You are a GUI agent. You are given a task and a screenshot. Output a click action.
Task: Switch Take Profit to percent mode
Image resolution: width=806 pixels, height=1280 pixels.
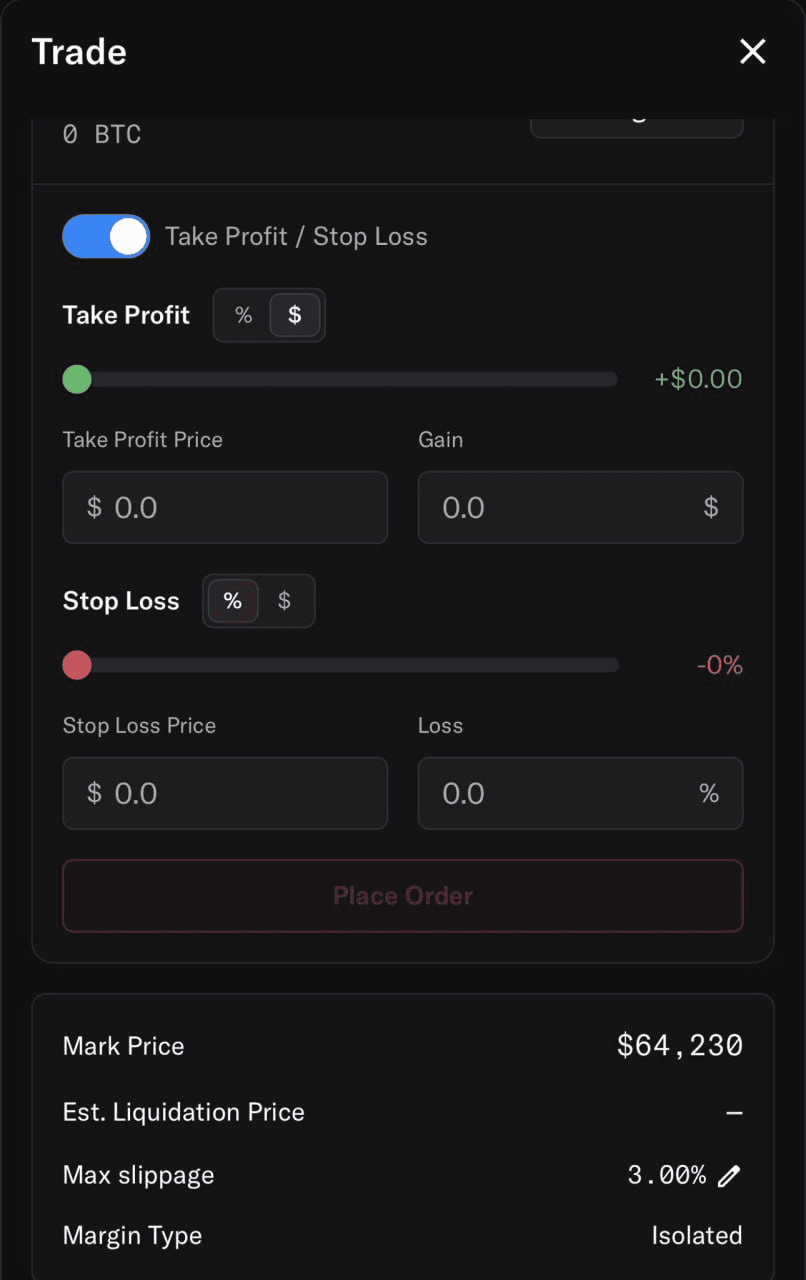[244, 316]
